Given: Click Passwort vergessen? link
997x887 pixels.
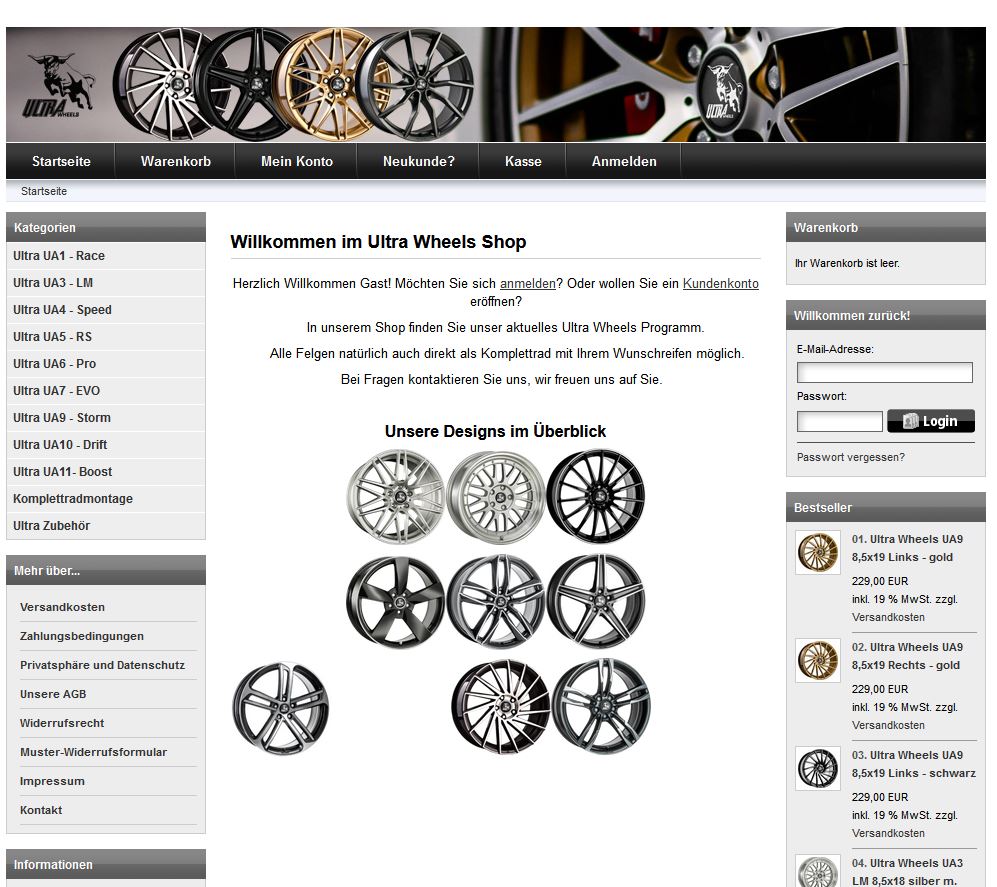Looking at the screenshot, I should 850,457.
